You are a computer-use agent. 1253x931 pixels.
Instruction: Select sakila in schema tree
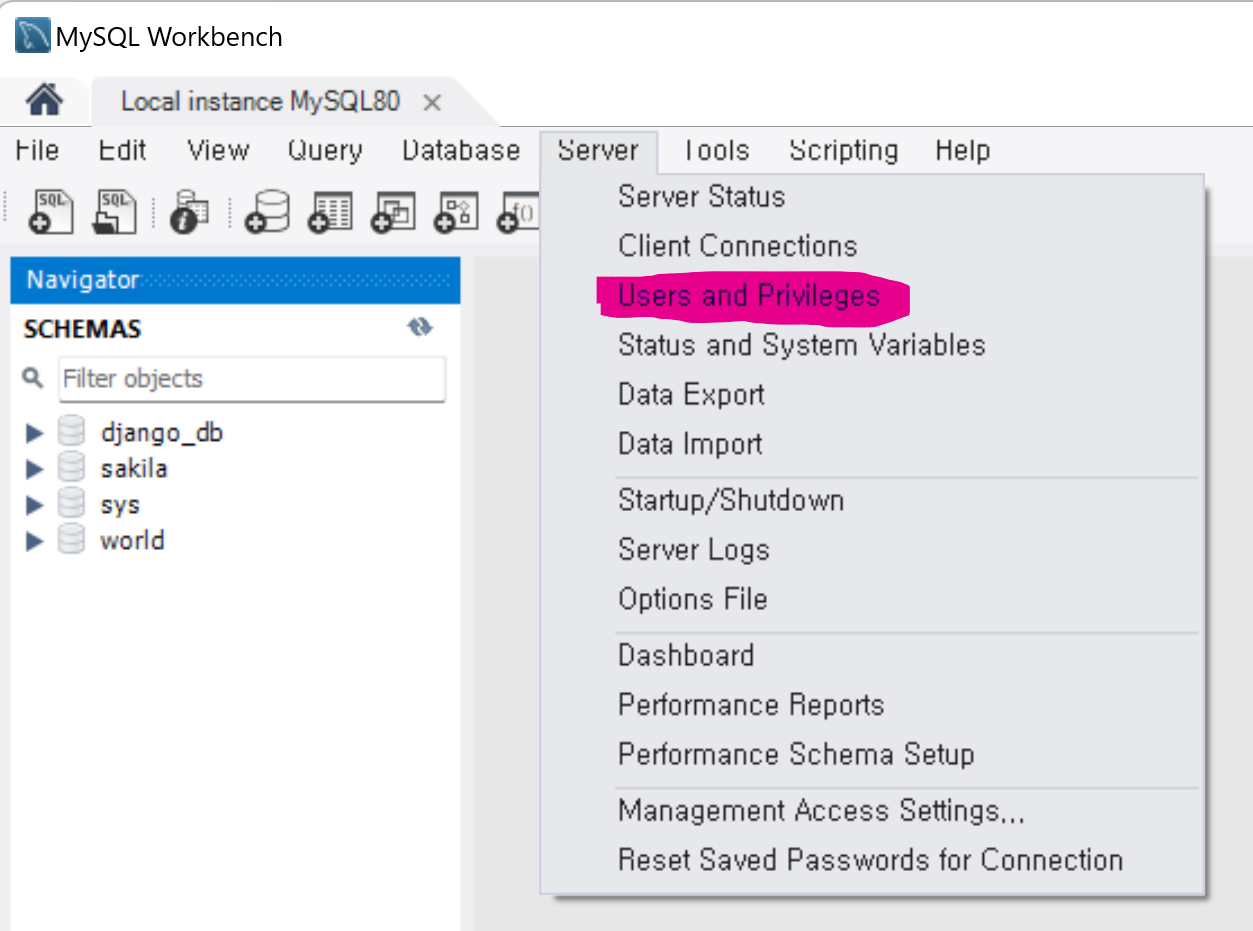point(133,468)
